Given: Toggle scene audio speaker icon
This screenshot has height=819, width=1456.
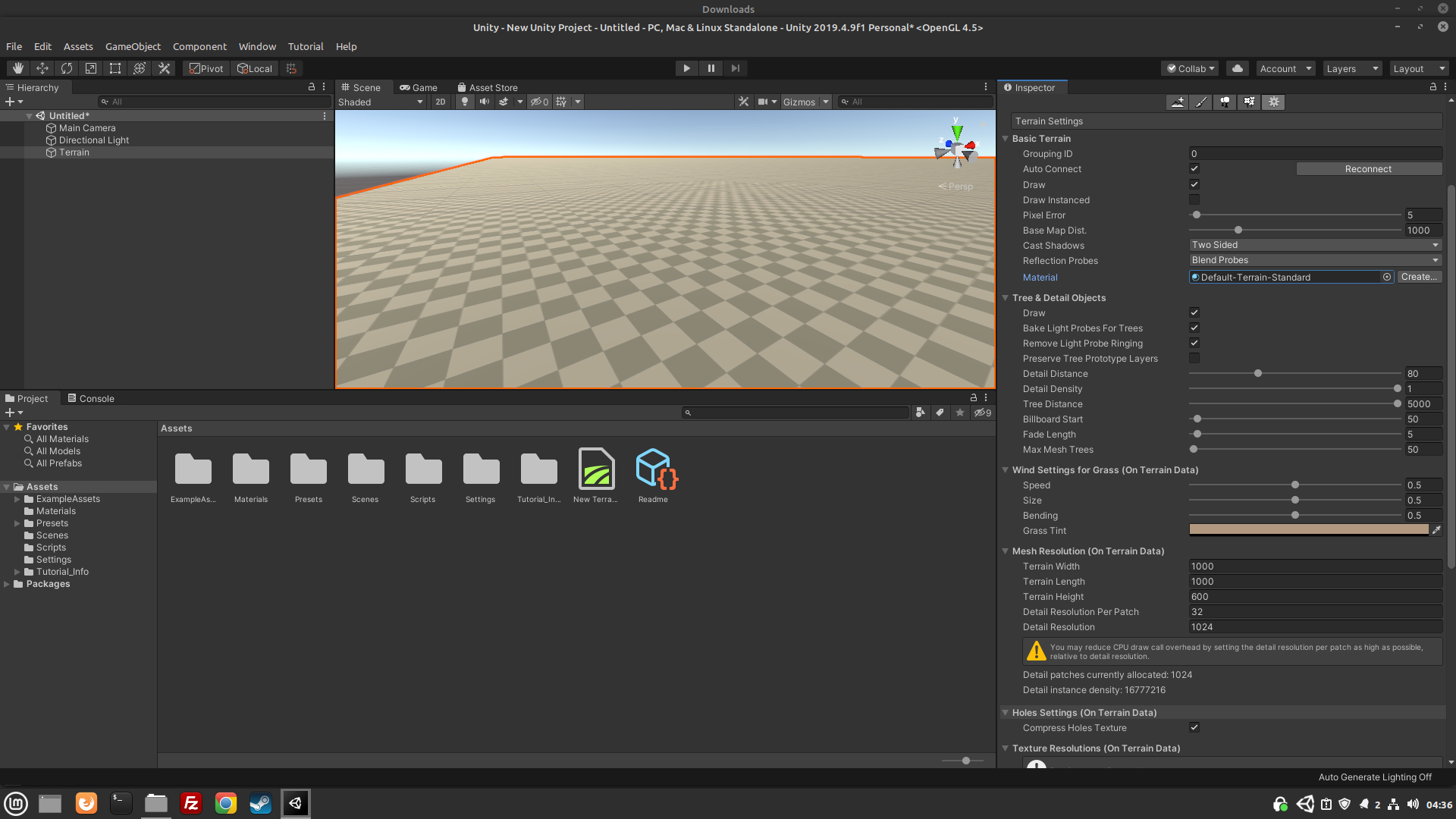Looking at the screenshot, I should [485, 102].
